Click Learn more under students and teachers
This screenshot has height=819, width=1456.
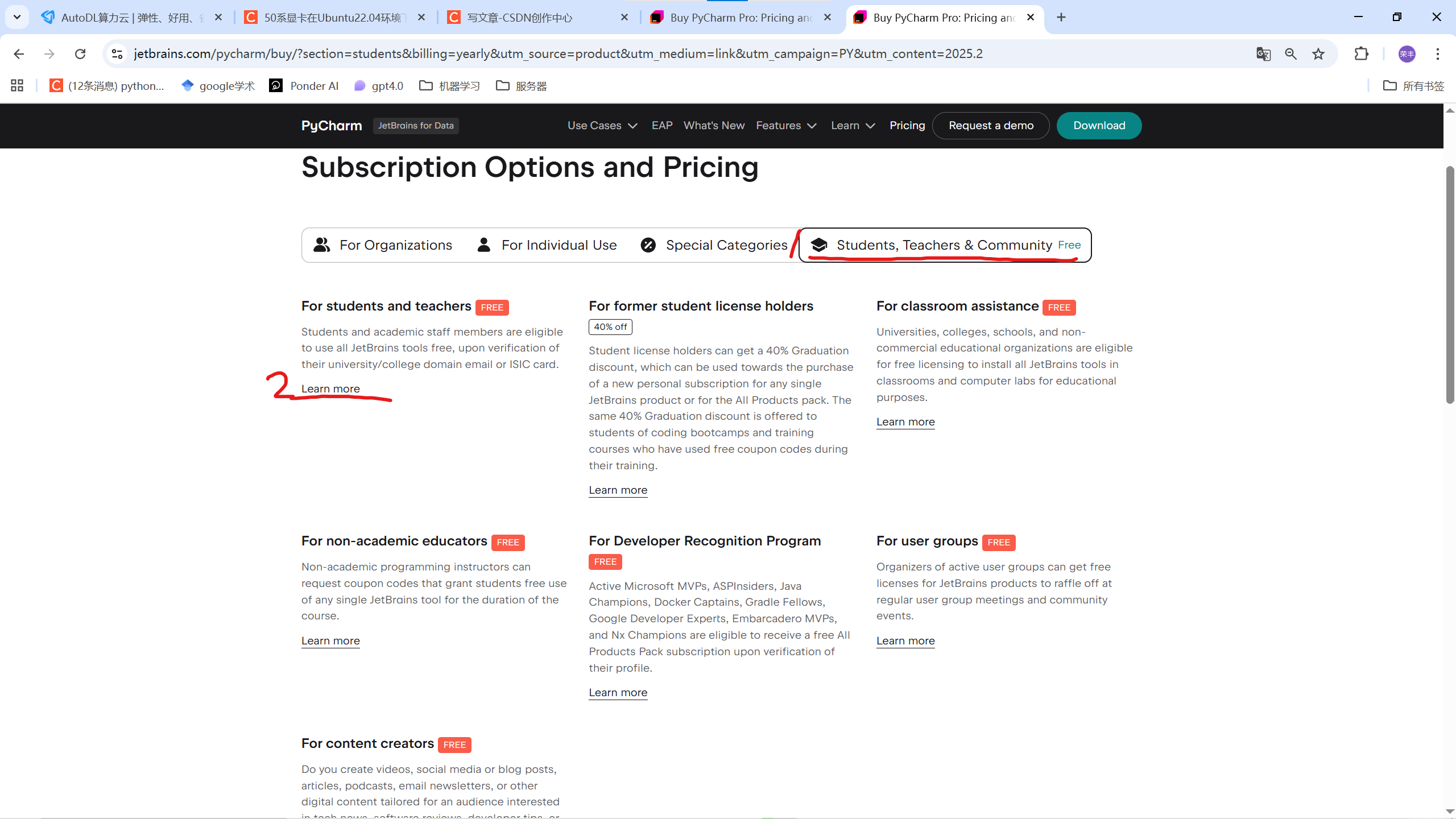pos(330,389)
